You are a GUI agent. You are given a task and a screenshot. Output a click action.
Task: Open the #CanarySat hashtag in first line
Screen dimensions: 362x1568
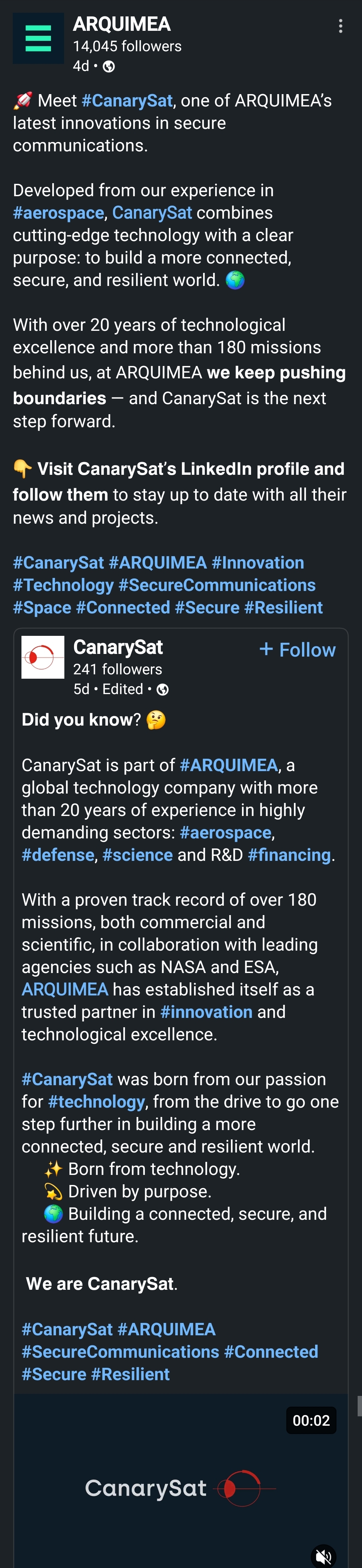coord(127,100)
